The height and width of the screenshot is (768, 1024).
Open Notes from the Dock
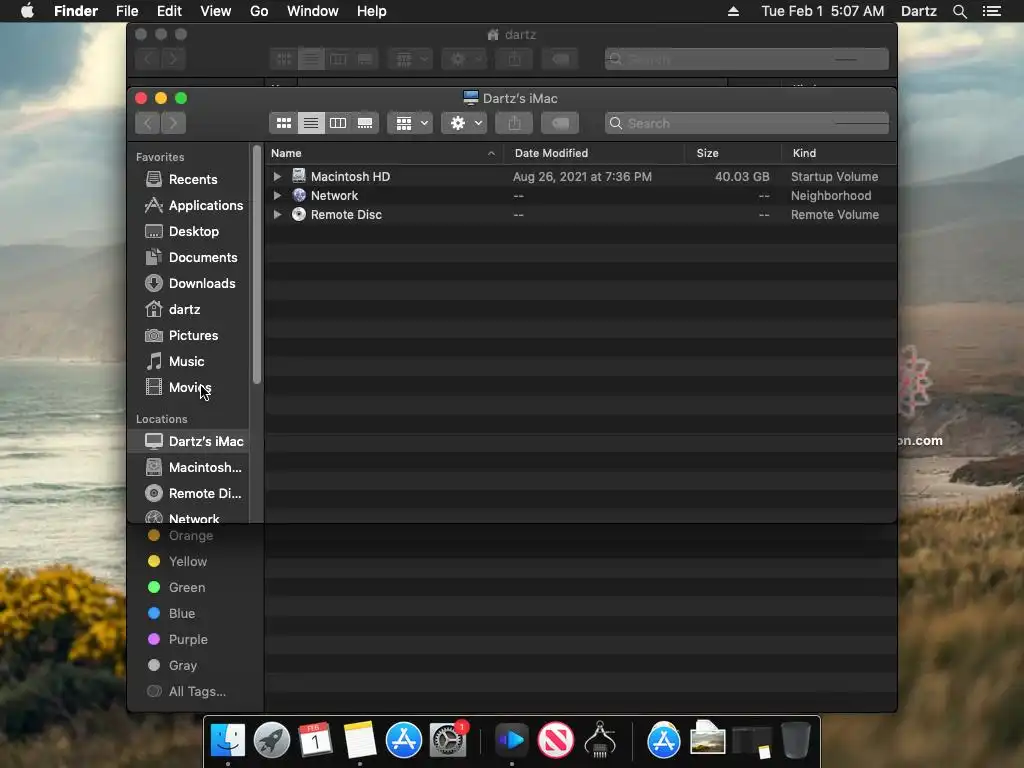(360, 741)
